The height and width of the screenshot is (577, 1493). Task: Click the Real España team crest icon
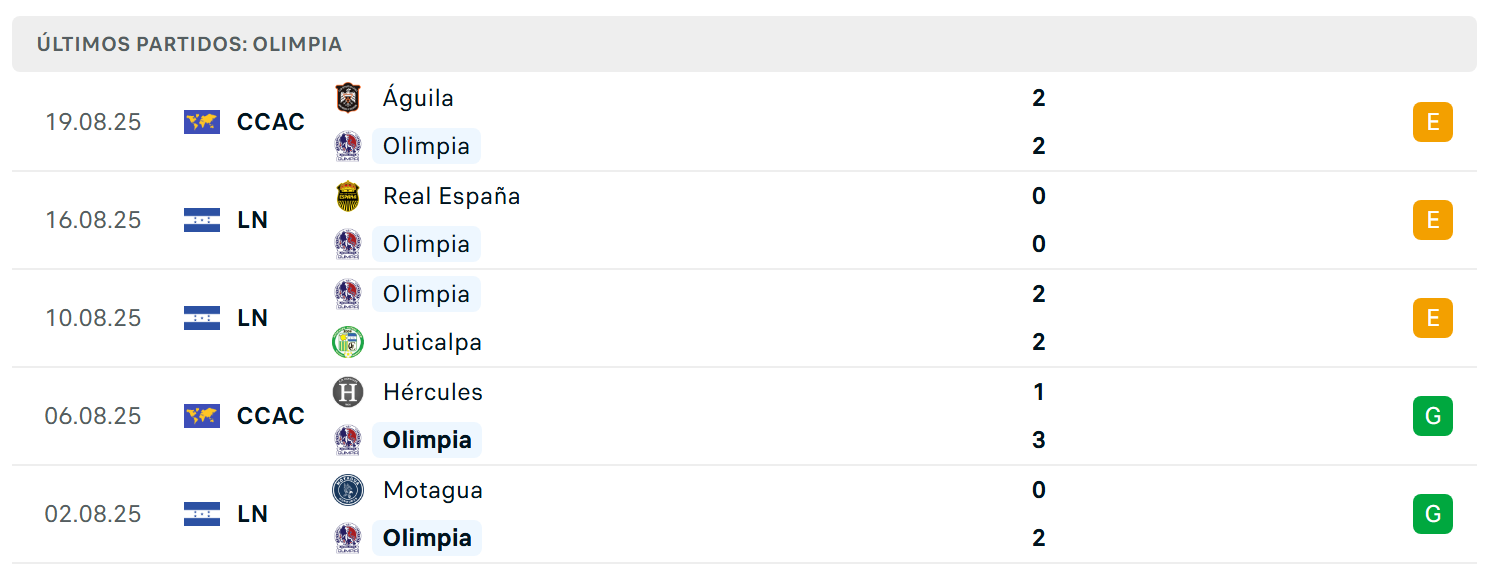(347, 196)
